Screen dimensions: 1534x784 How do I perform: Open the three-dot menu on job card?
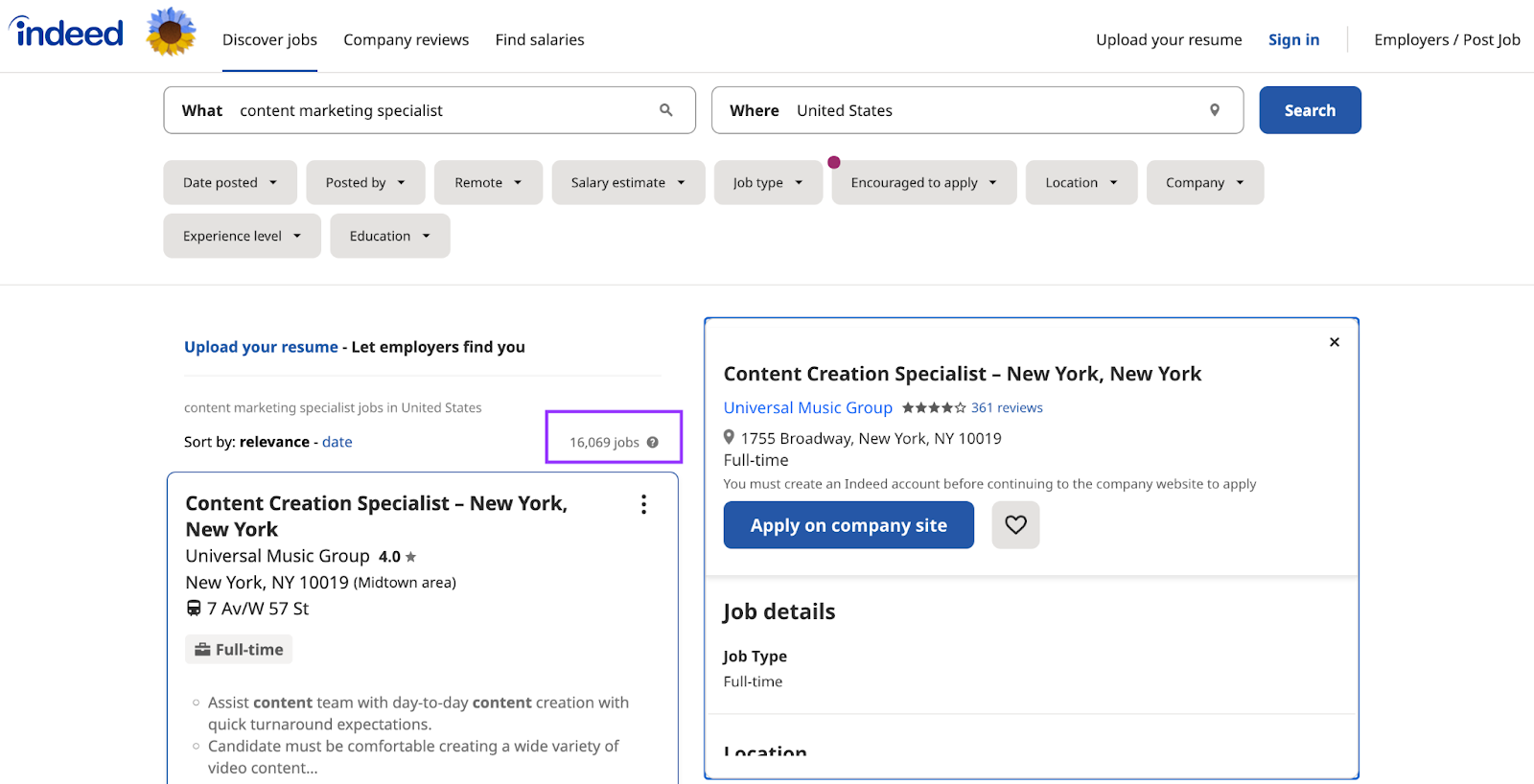(x=643, y=505)
